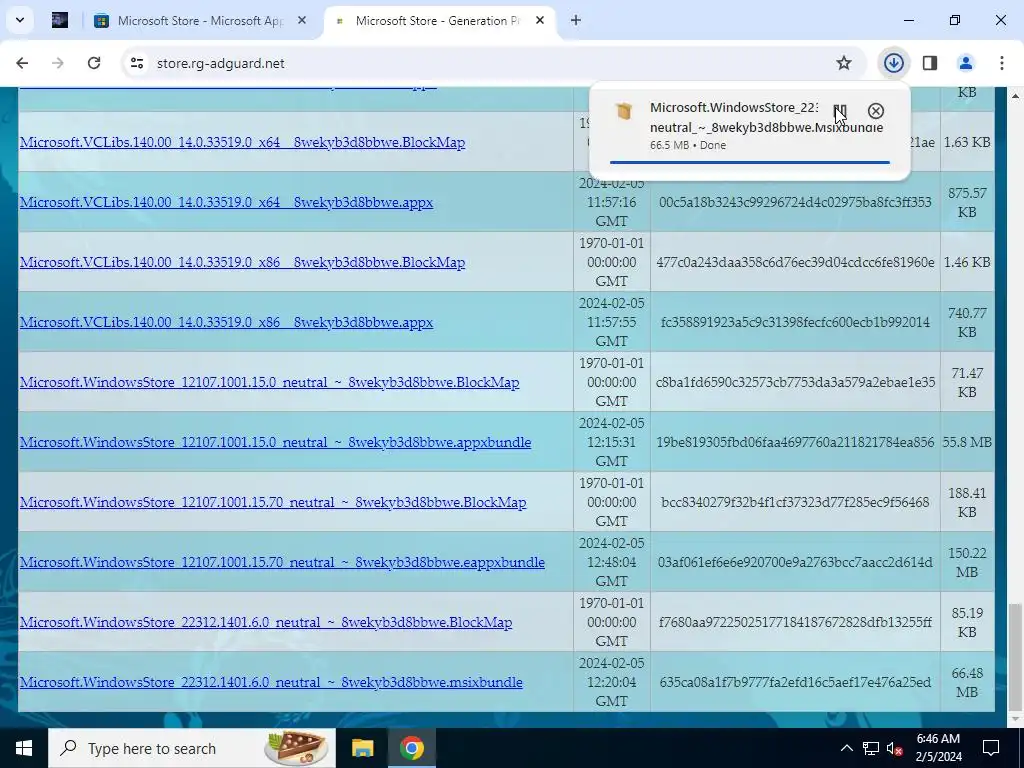Select hash 635ca08a1f7b9777fa2efd16c5aef17e476a25ed
Viewport: 1024px width, 768px height.
point(795,682)
